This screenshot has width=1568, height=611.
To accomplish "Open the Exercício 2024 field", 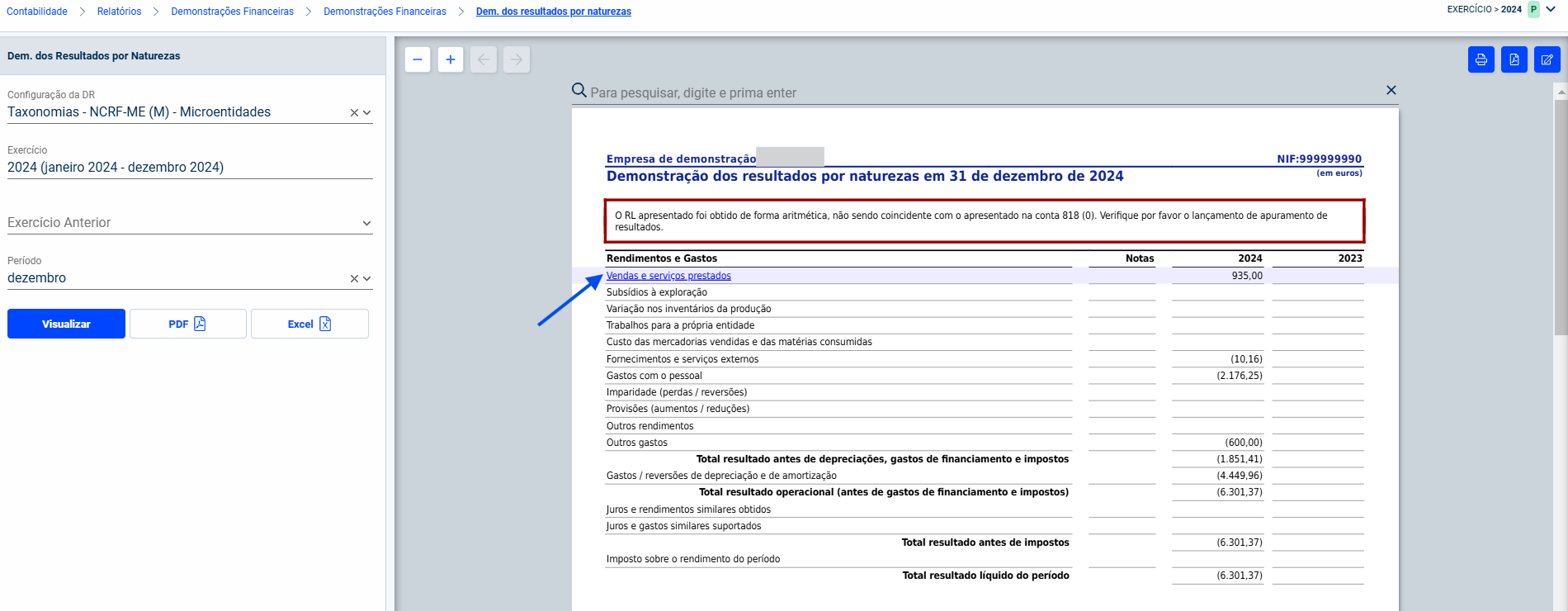I will pos(190,168).
